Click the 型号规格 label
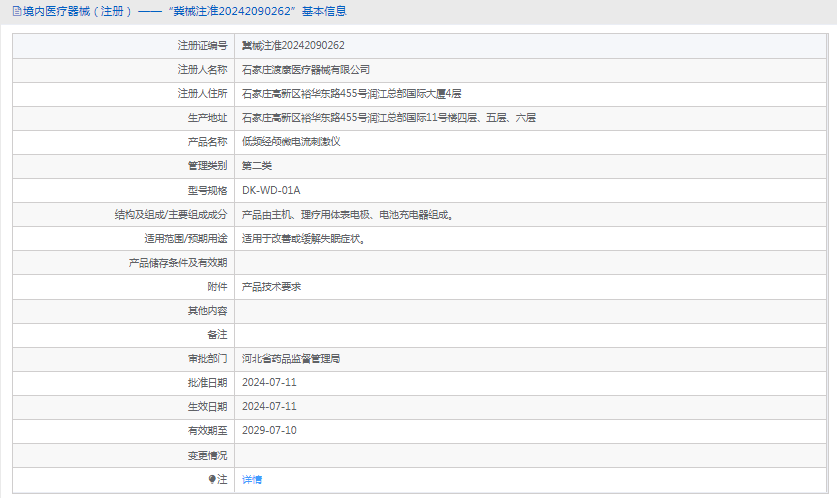The width and height of the screenshot is (837, 498). click(x=207, y=191)
